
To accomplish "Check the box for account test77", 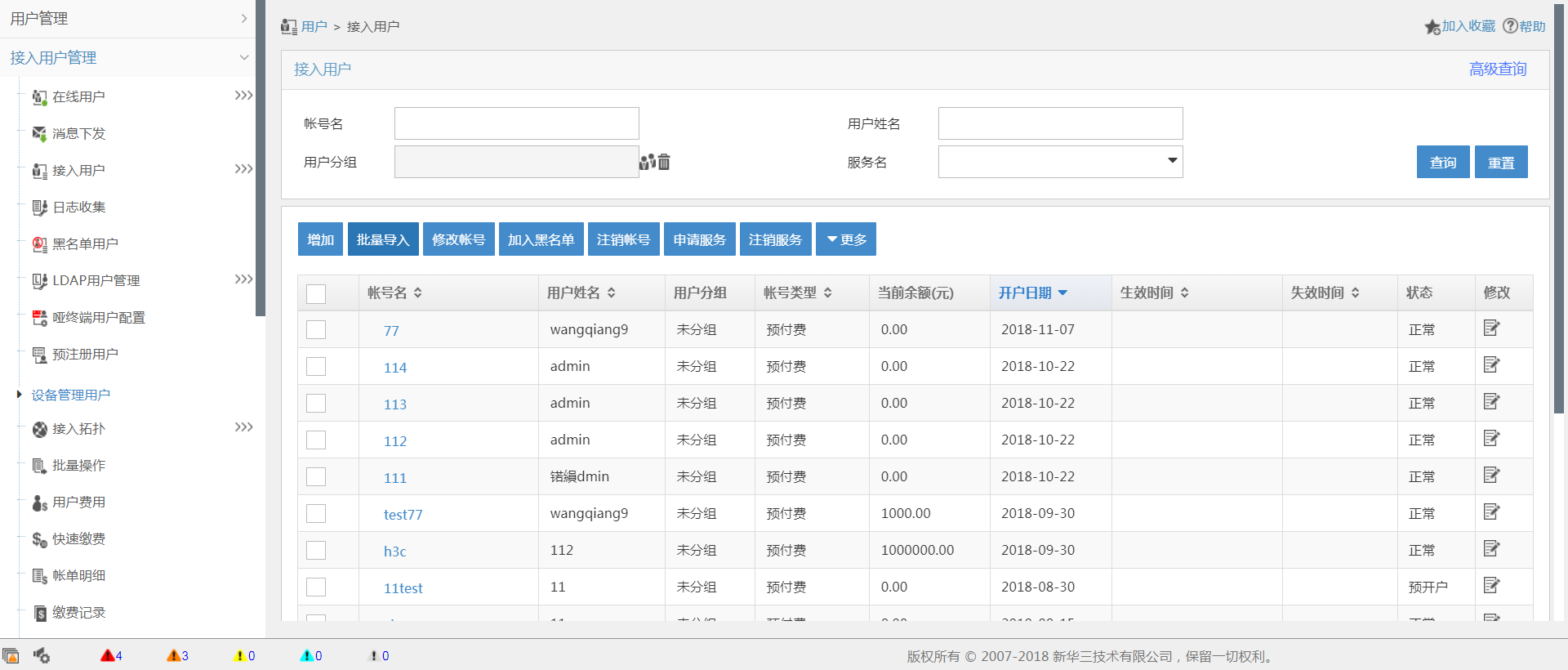I will click(x=316, y=514).
